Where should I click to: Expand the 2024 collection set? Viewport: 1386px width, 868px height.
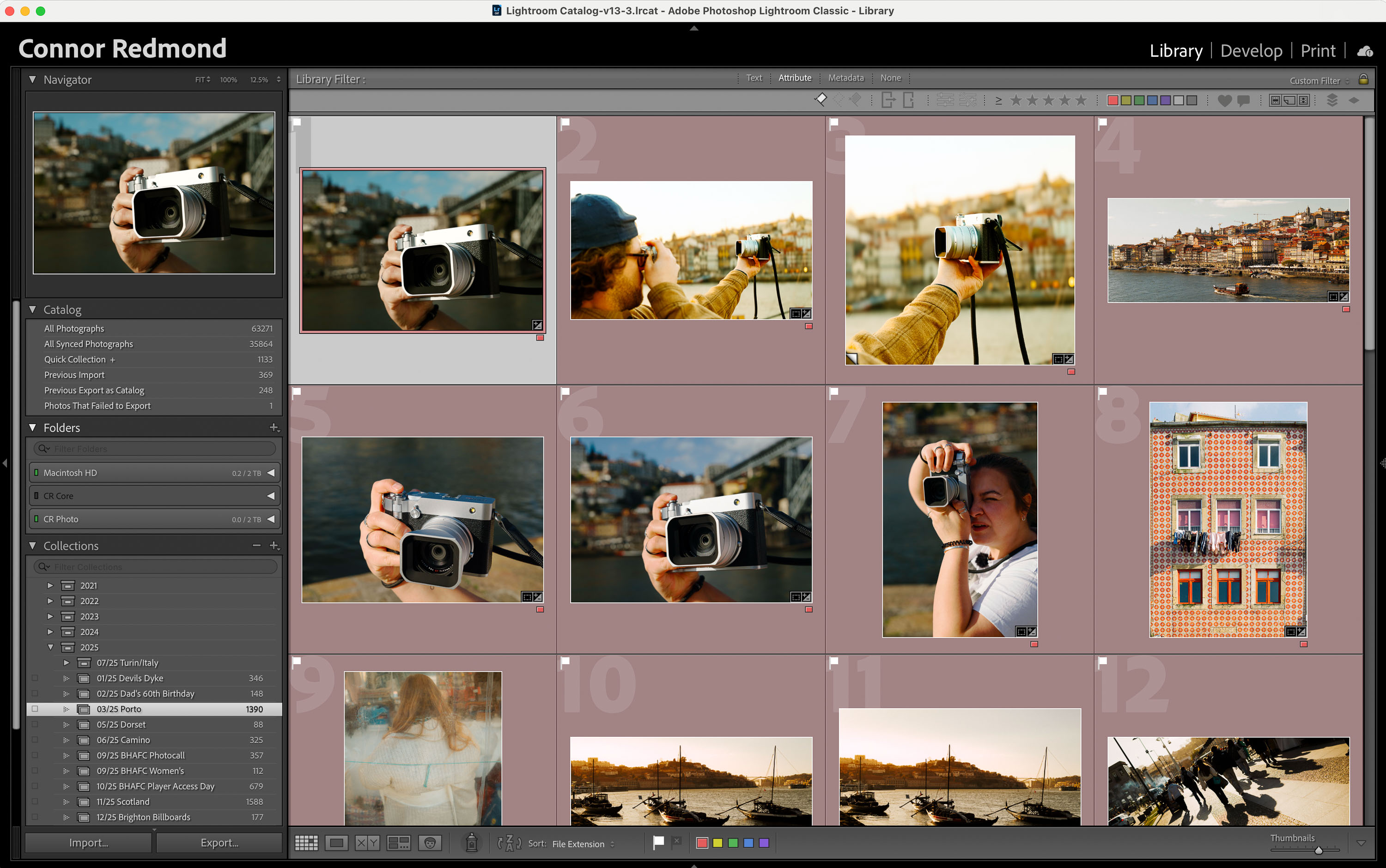50,631
